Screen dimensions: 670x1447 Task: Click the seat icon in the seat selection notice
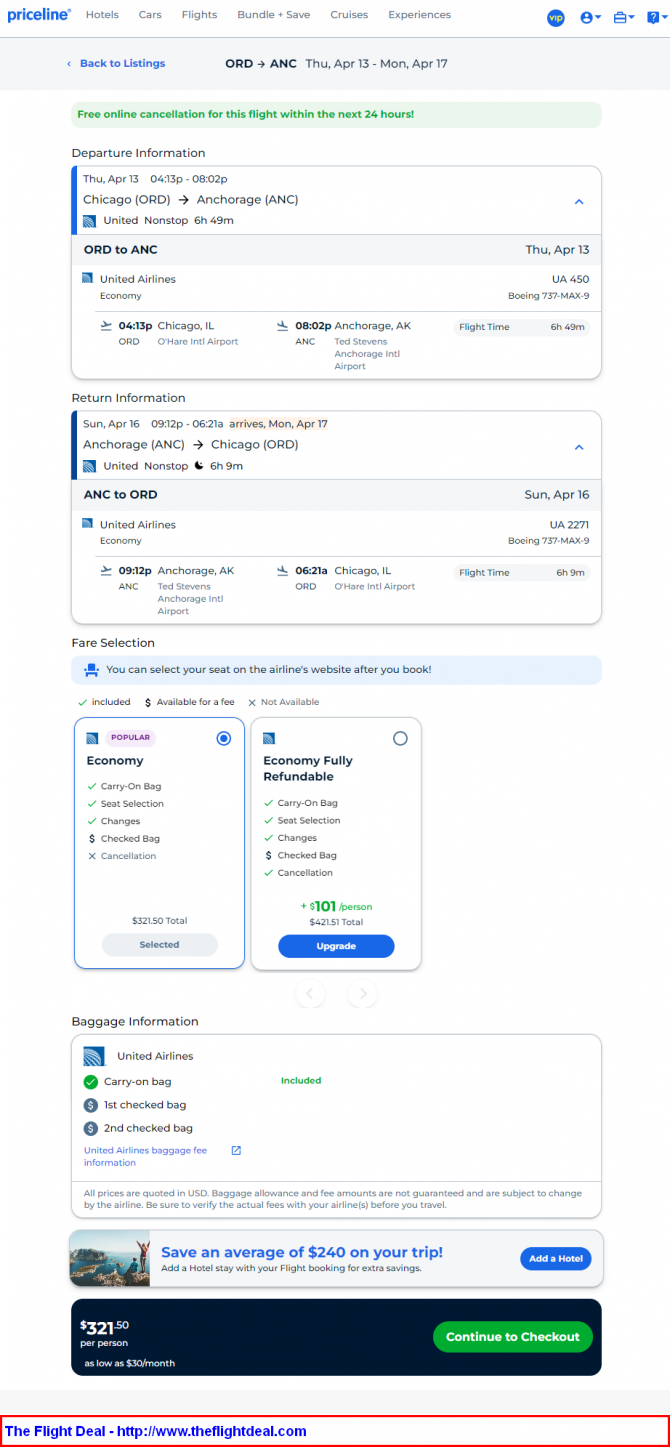point(91,670)
